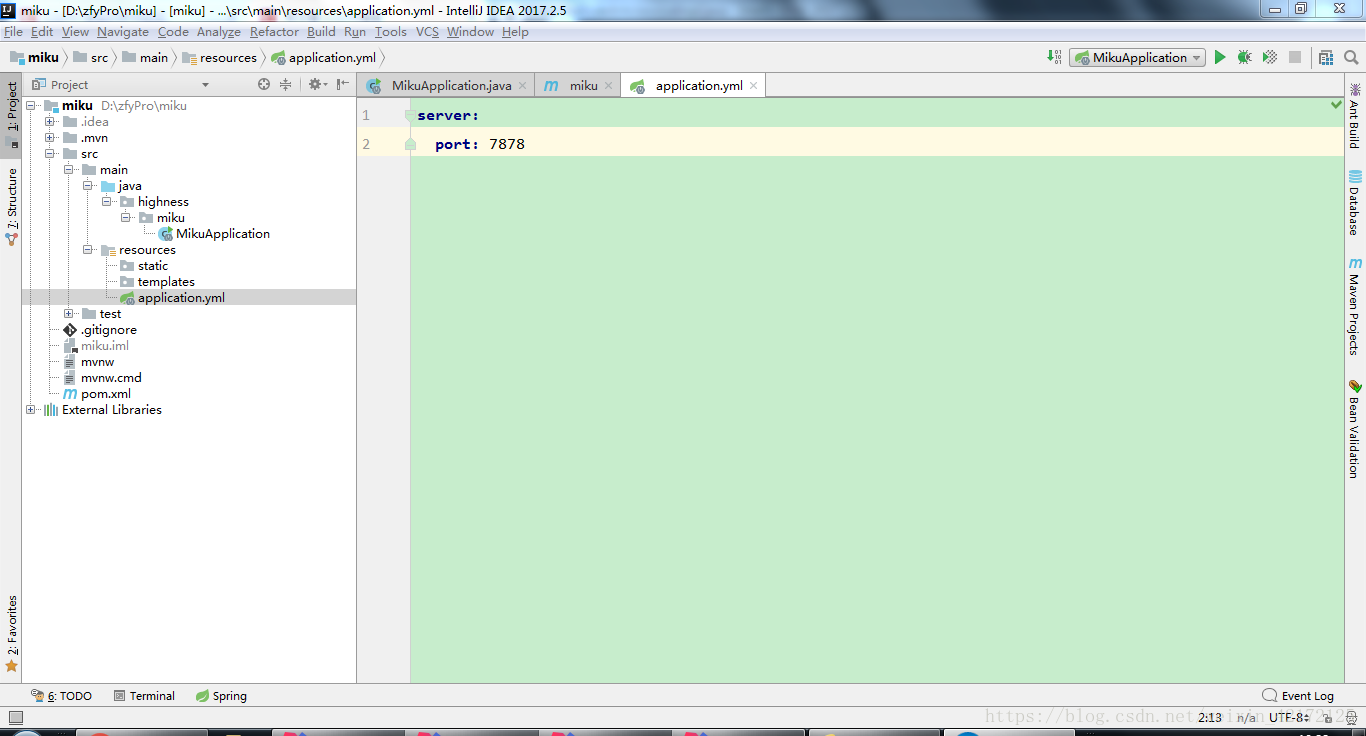Click fold marker next to server line
The width and height of the screenshot is (1366, 736).
click(x=409, y=116)
